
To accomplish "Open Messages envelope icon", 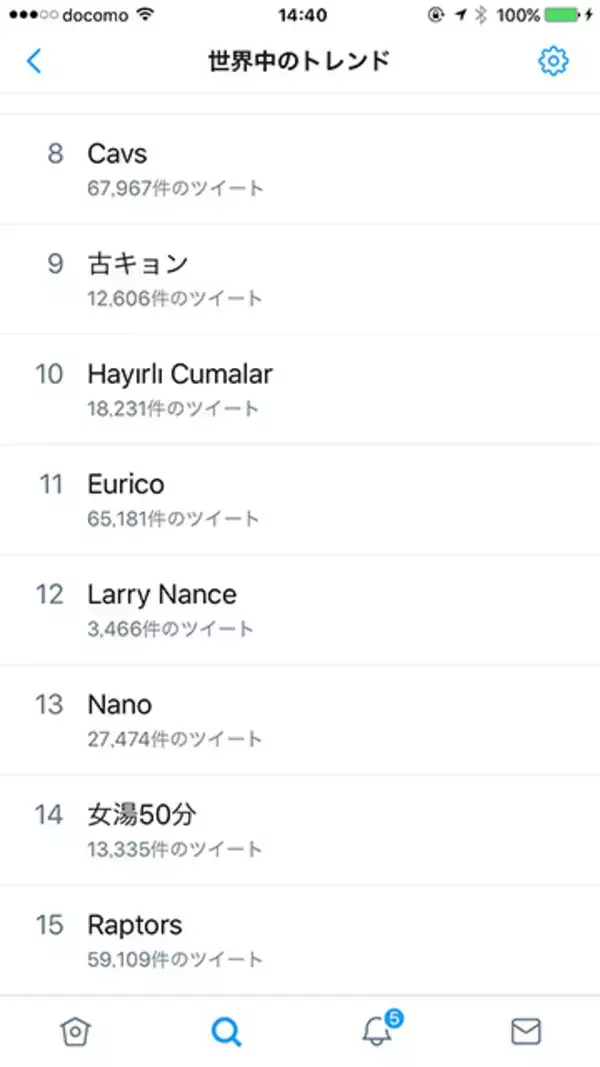I will tap(526, 1031).
